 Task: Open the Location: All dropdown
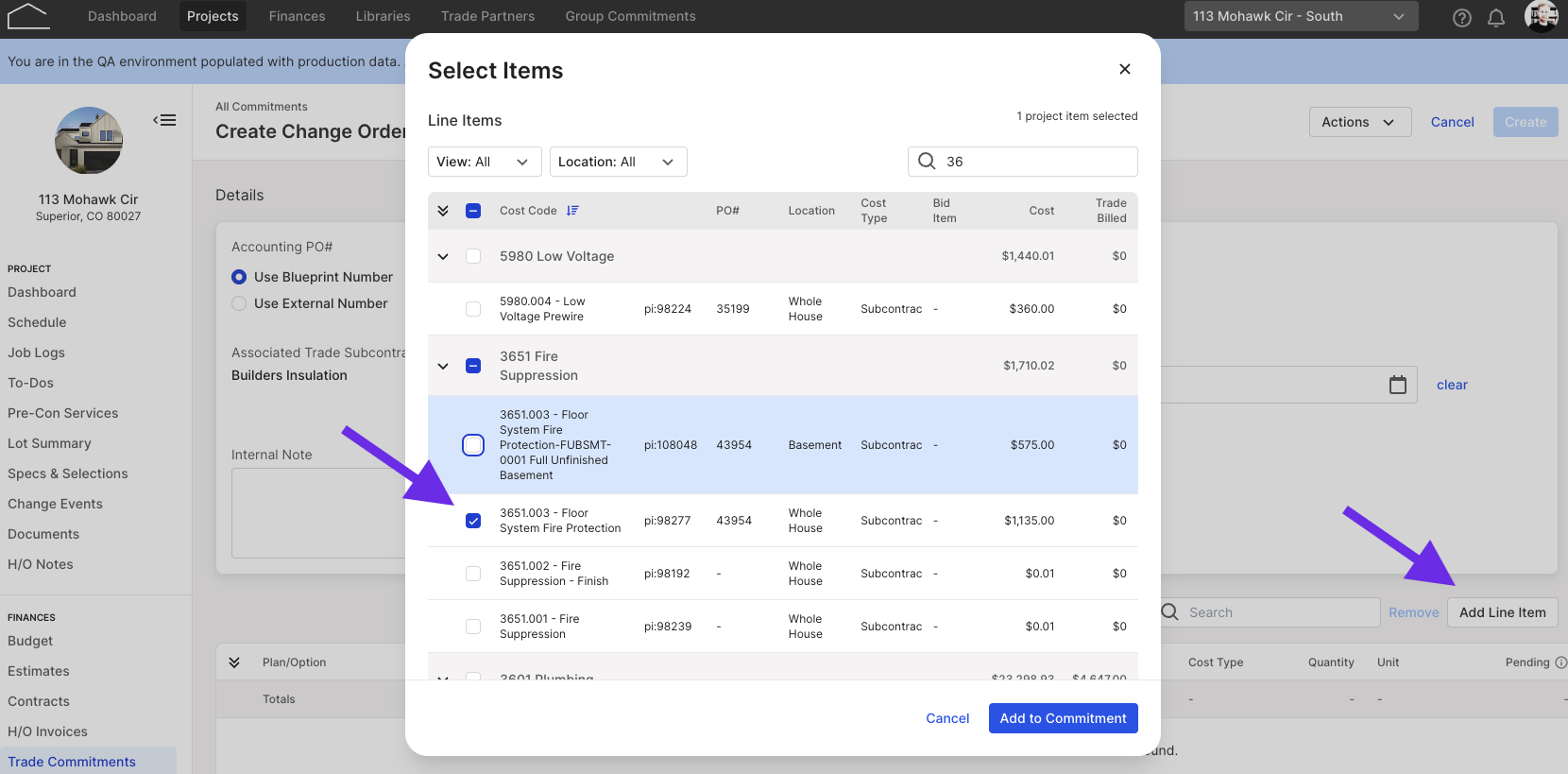click(619, 162)
